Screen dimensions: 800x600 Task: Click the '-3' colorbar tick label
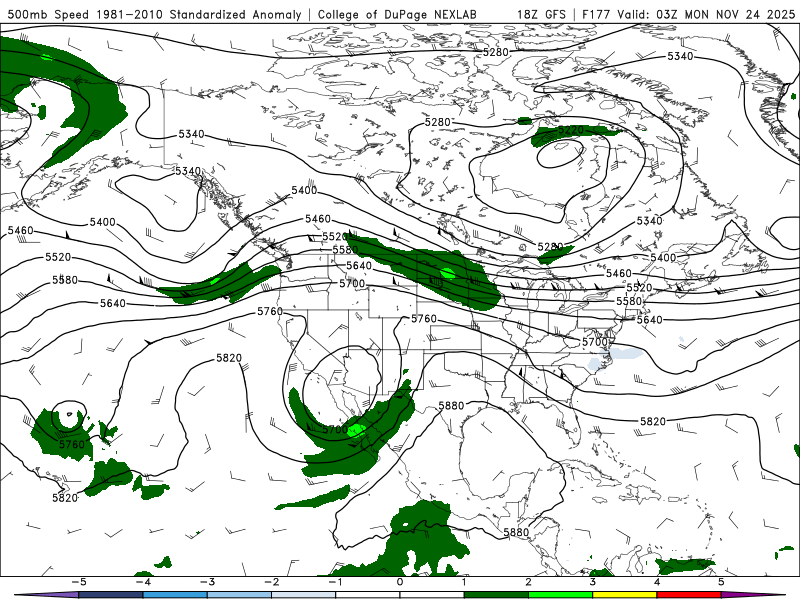point(207,582)
